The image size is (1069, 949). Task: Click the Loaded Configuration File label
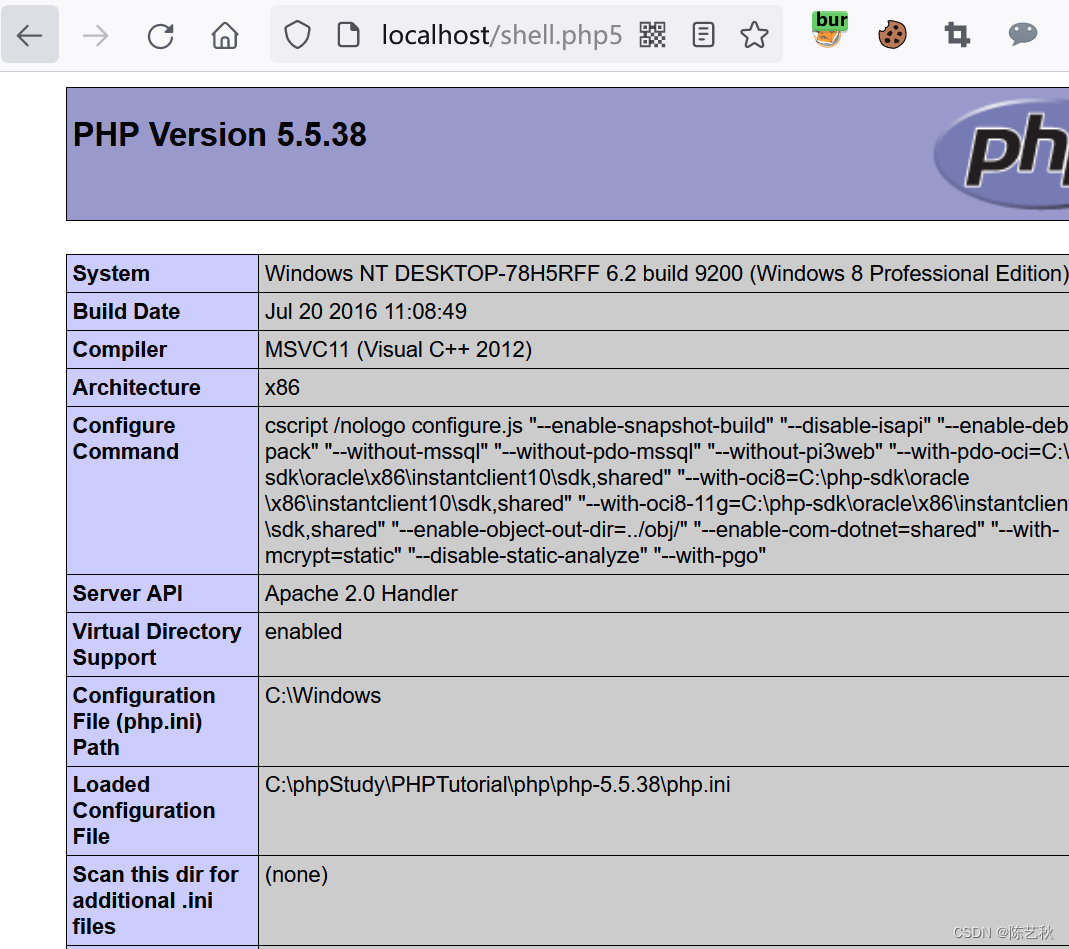(144, 811)
